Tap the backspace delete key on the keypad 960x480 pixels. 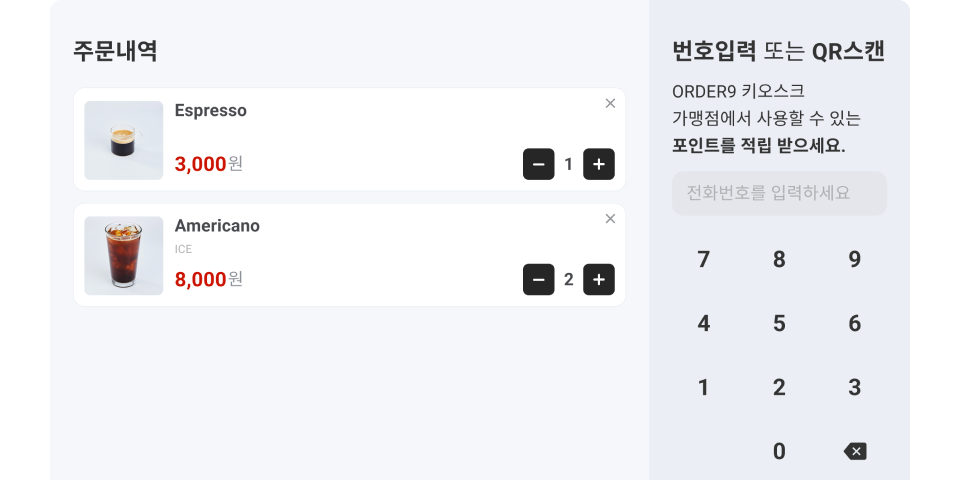tap(855, 451)
